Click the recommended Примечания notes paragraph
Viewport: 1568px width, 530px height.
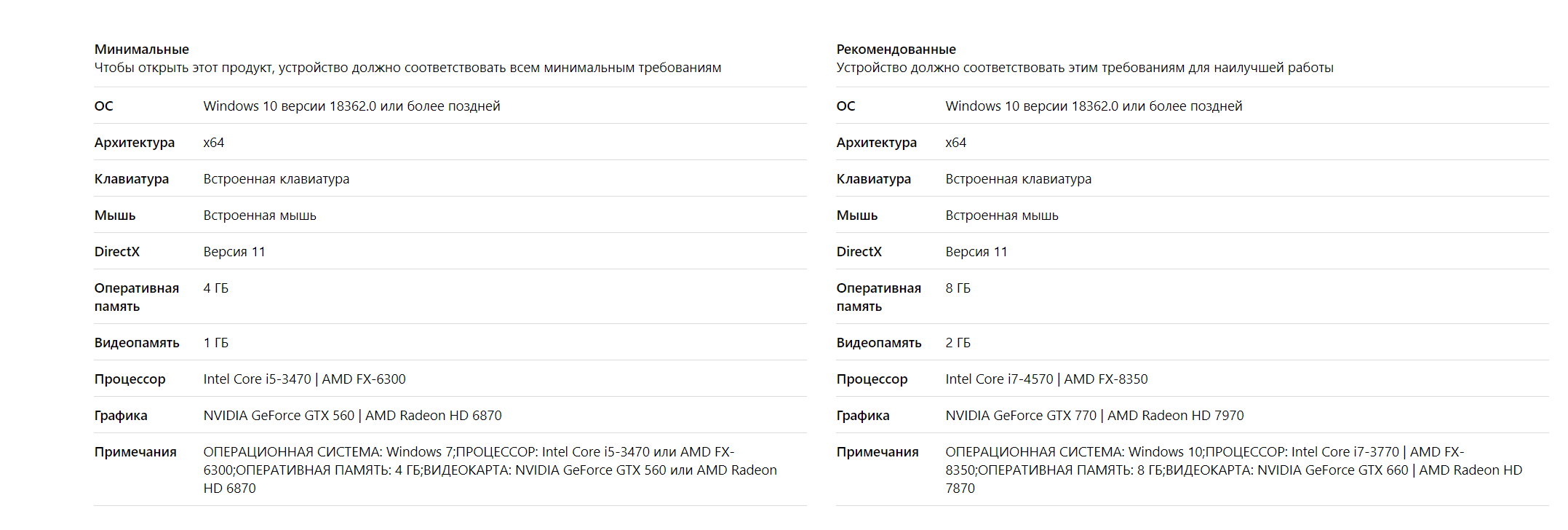(1233, 470)
